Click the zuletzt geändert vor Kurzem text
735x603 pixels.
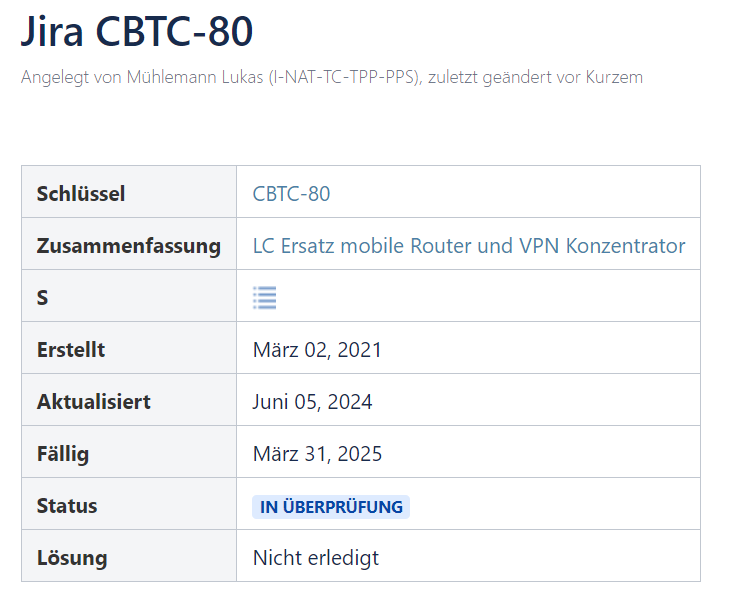[x=535, y=77]
